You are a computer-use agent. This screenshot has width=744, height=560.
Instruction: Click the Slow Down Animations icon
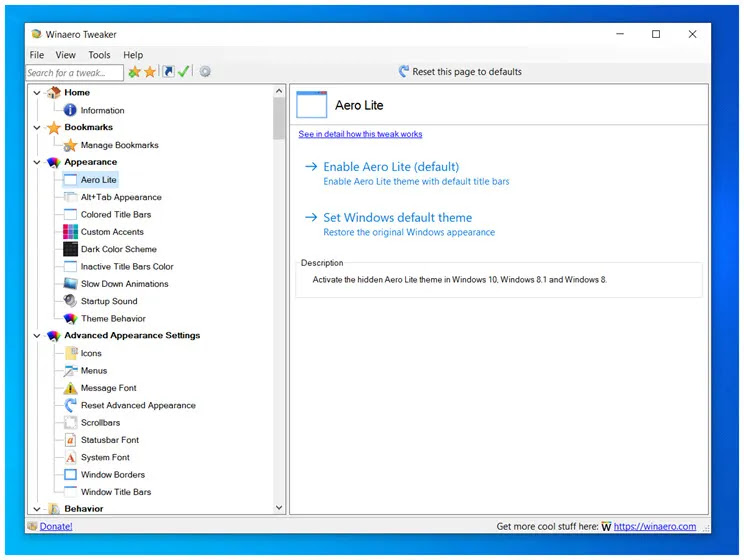pyautogui.click(x=70, y=284)
